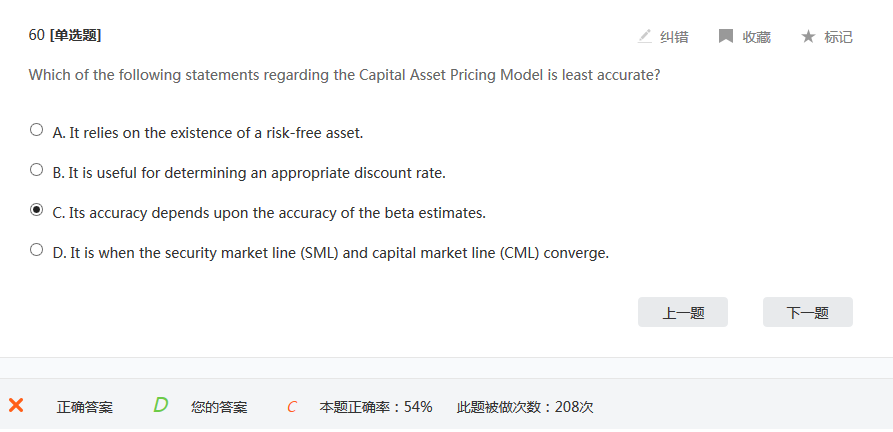Click the 标记 text link
This screenshot has height=432, width=893.
coord(838,37)
